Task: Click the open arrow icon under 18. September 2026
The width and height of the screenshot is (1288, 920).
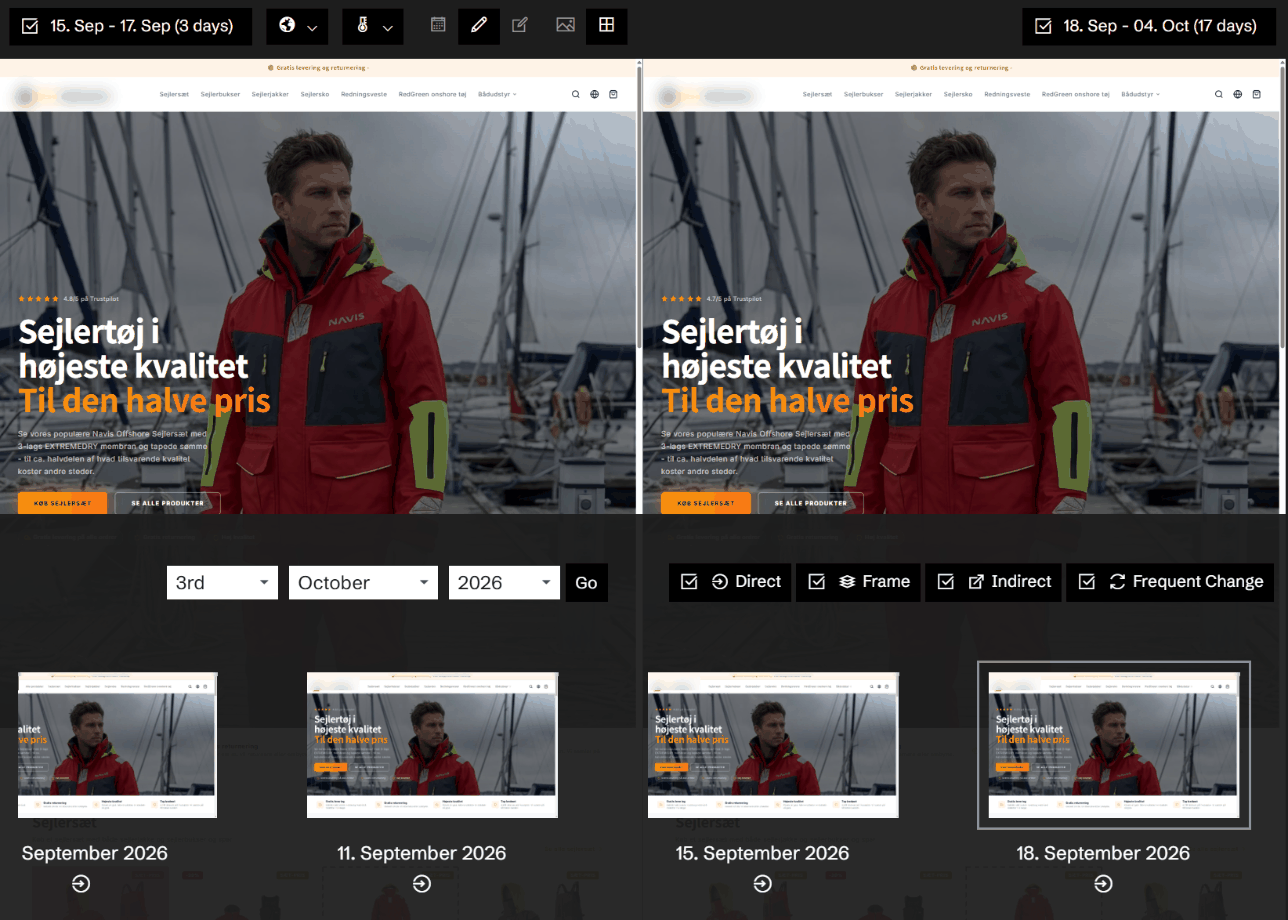Action: click(1103, 884)
